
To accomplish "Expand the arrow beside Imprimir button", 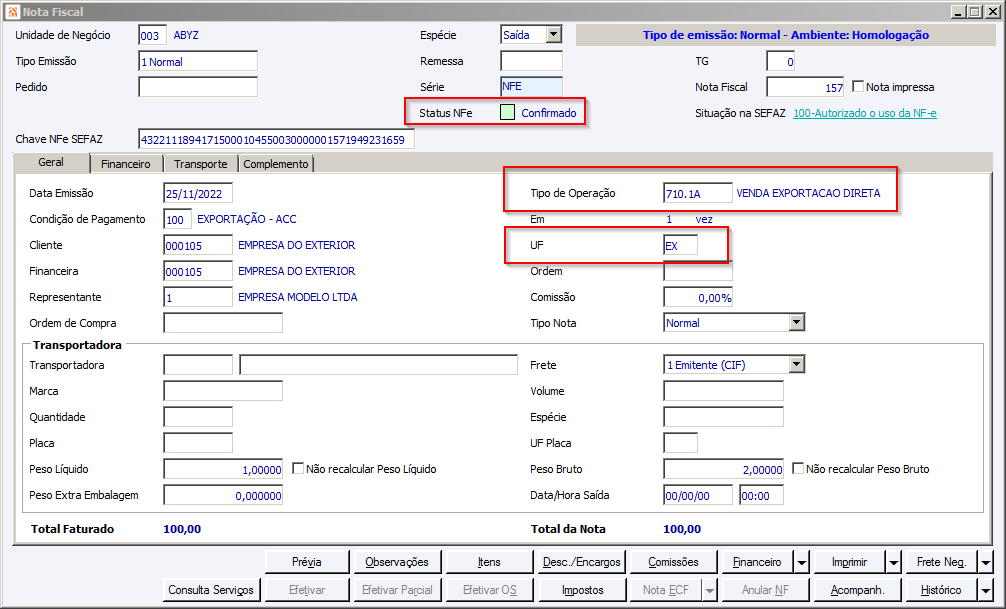I will point(893,562).
